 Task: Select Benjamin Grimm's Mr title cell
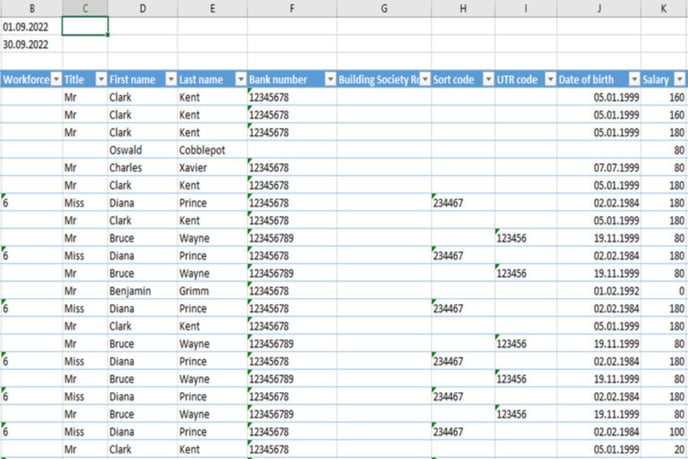(x=85, y=291)
